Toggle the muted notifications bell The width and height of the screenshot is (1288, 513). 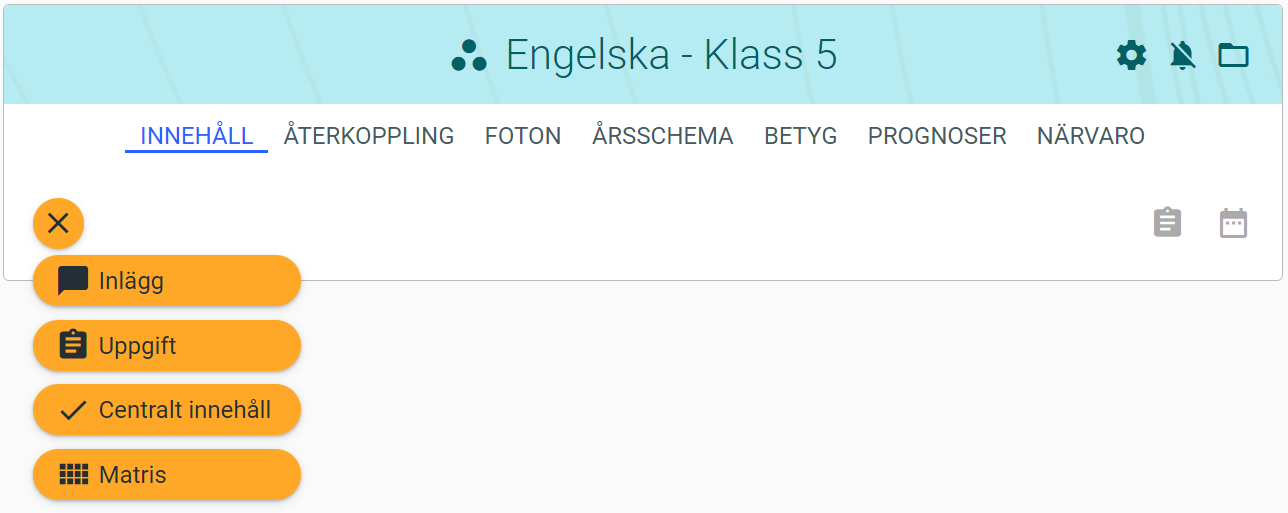(1183, 55)
